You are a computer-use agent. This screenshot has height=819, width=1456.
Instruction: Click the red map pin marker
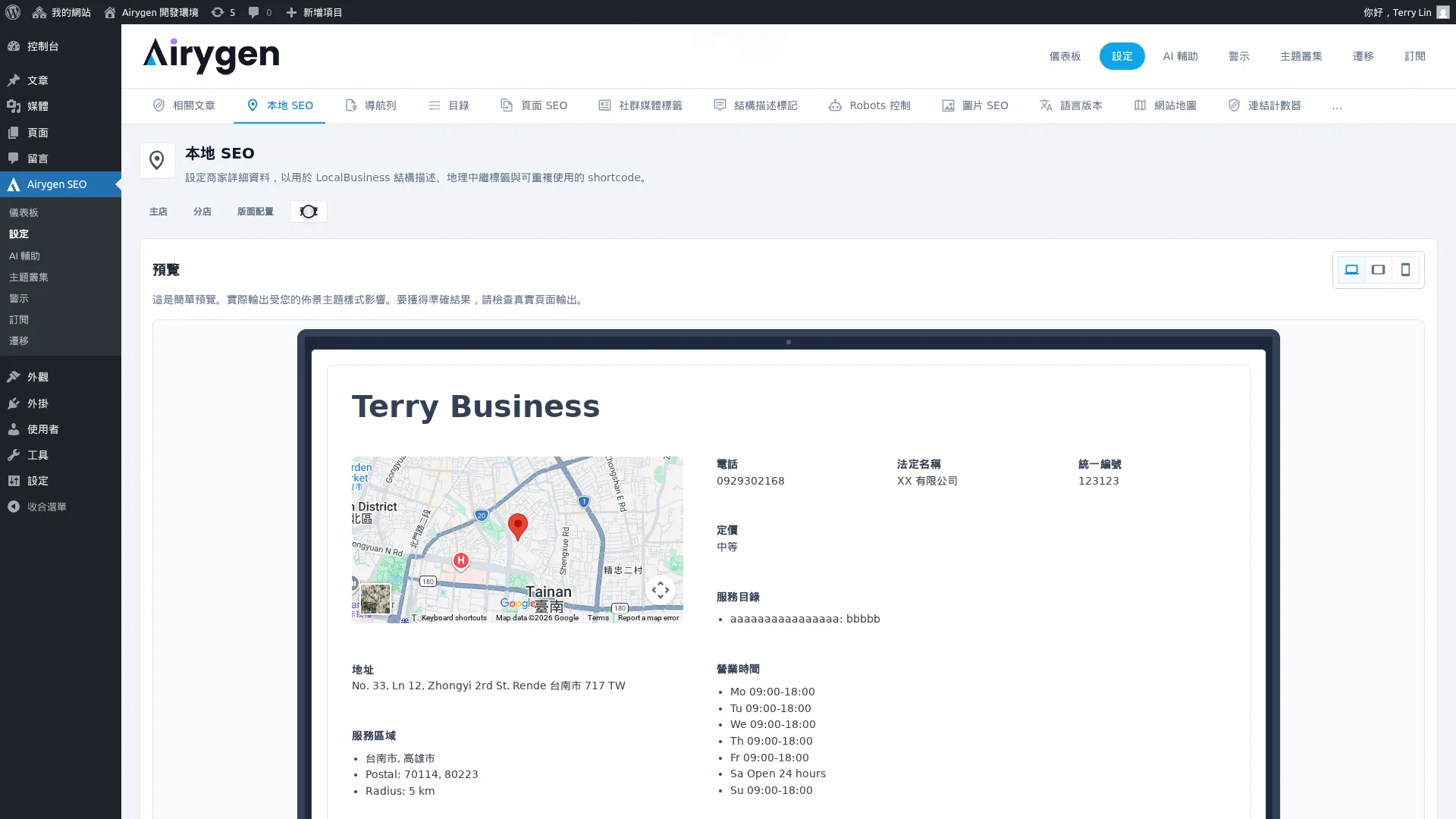(x=518, y=526)
